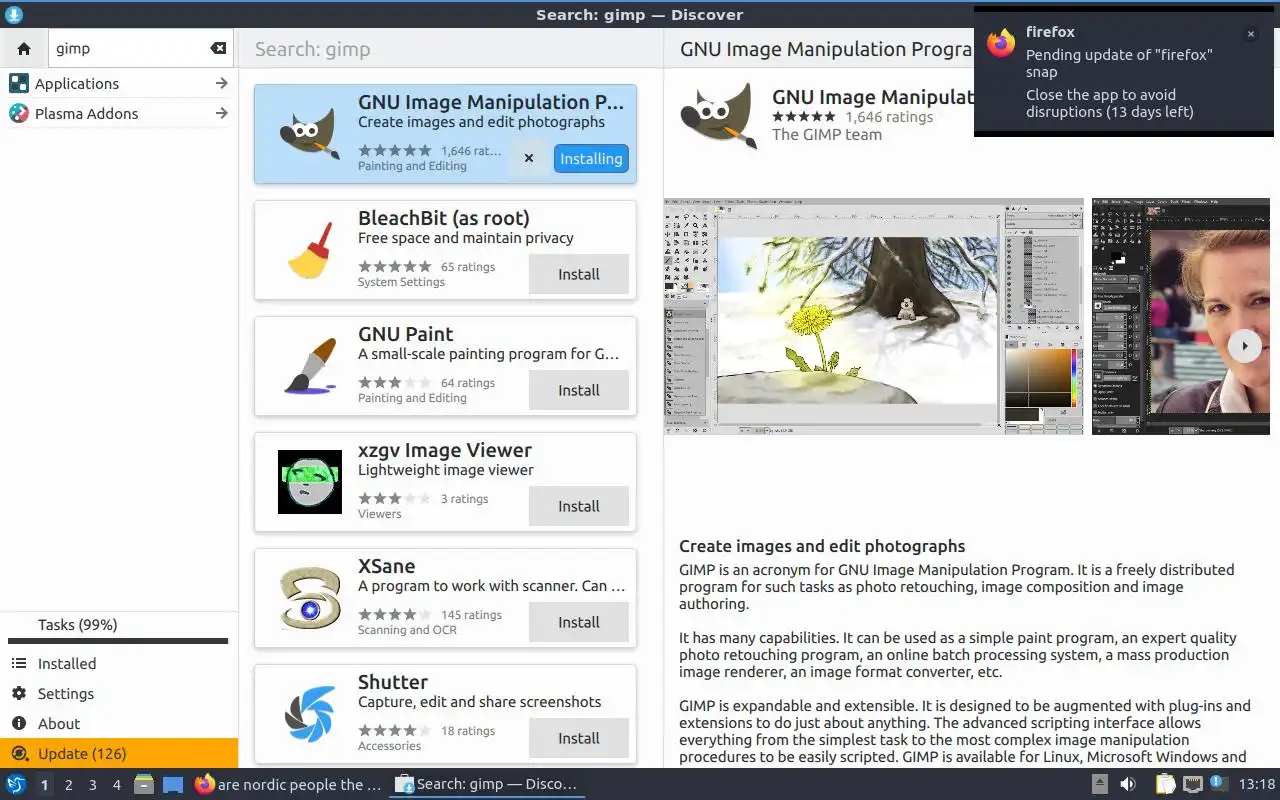Click the tray eject/removable media icon
Screen dimensions: 1280x800
pyautogui.click(x=1099, y=785)
